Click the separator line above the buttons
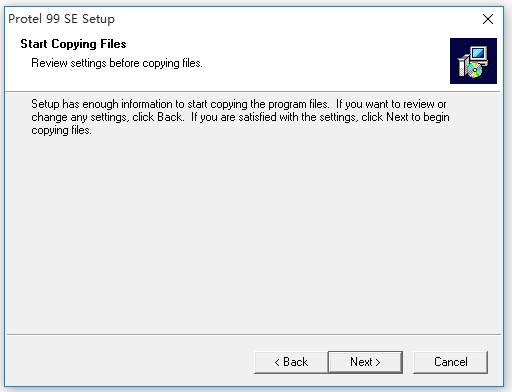Viewport: 512px width, 392px height. tap(254, 334)
